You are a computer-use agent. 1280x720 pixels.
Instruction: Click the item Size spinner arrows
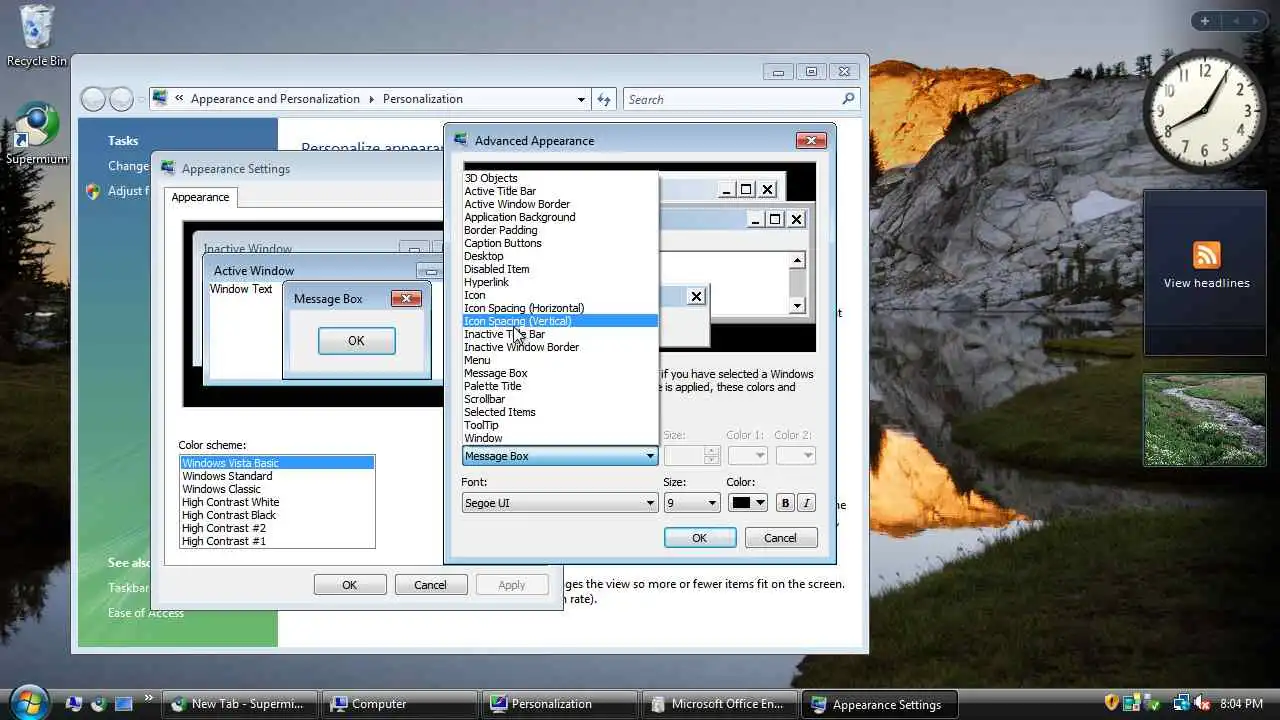pos(711,455)
